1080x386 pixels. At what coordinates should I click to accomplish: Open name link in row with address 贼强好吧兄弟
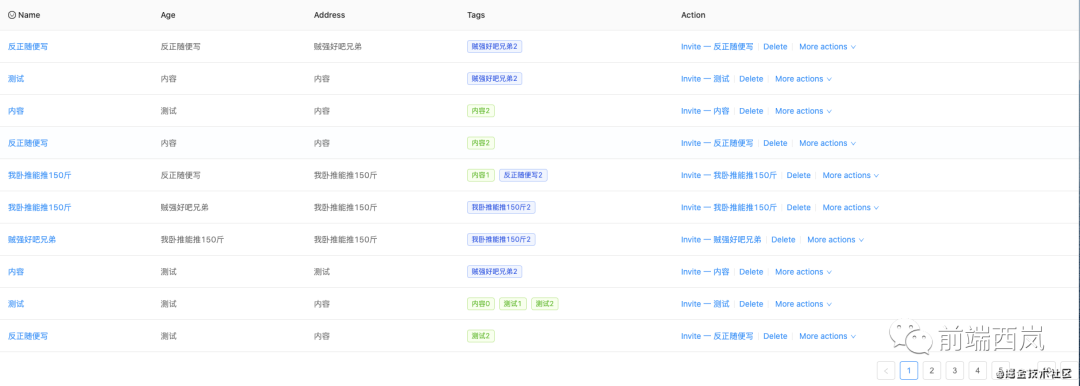pyautogui.click(x=28, y=47)
